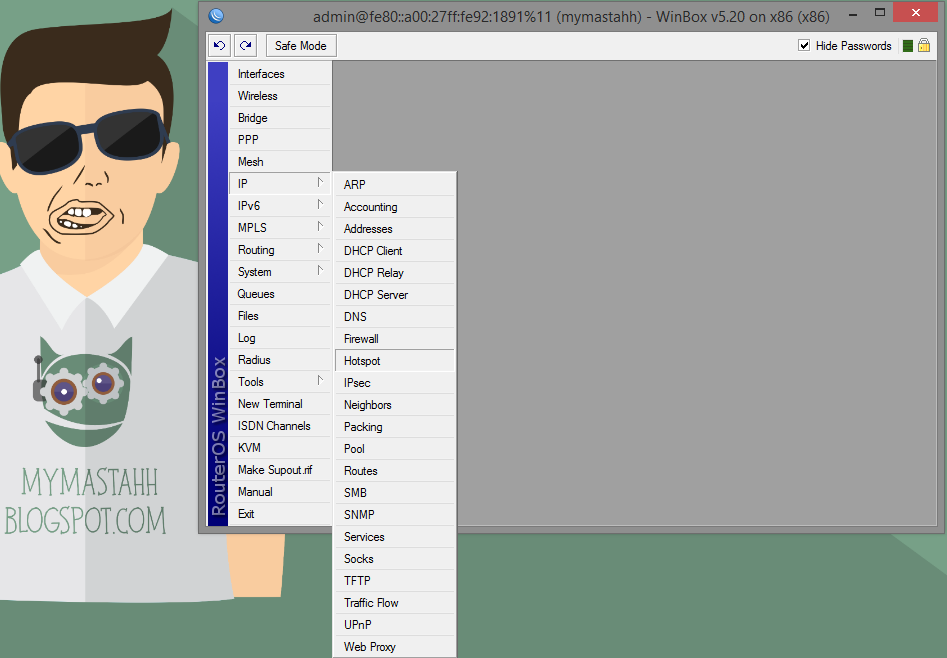The width and height of the screenshot is (947, 658).
Task: Choose Services in the IP submenu
Action: click(x=394, y=537)
